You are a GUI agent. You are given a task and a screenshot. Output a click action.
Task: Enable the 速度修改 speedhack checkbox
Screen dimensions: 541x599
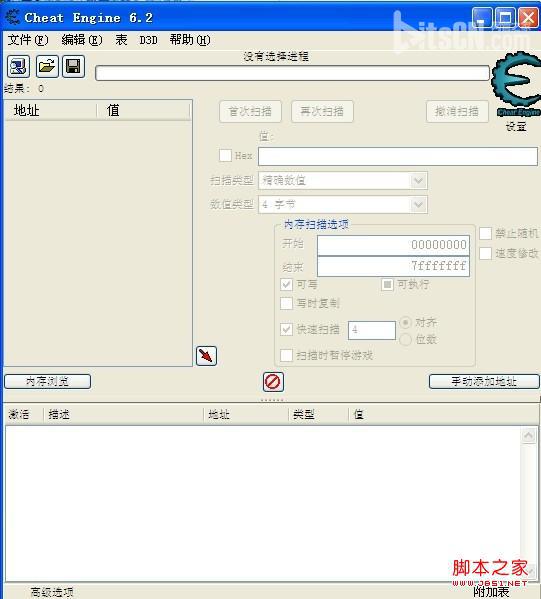coord(485,253)
